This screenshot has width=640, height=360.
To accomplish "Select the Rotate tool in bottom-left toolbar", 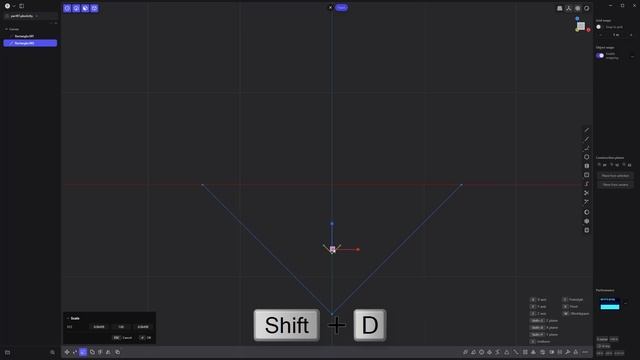I will point(75,352).
